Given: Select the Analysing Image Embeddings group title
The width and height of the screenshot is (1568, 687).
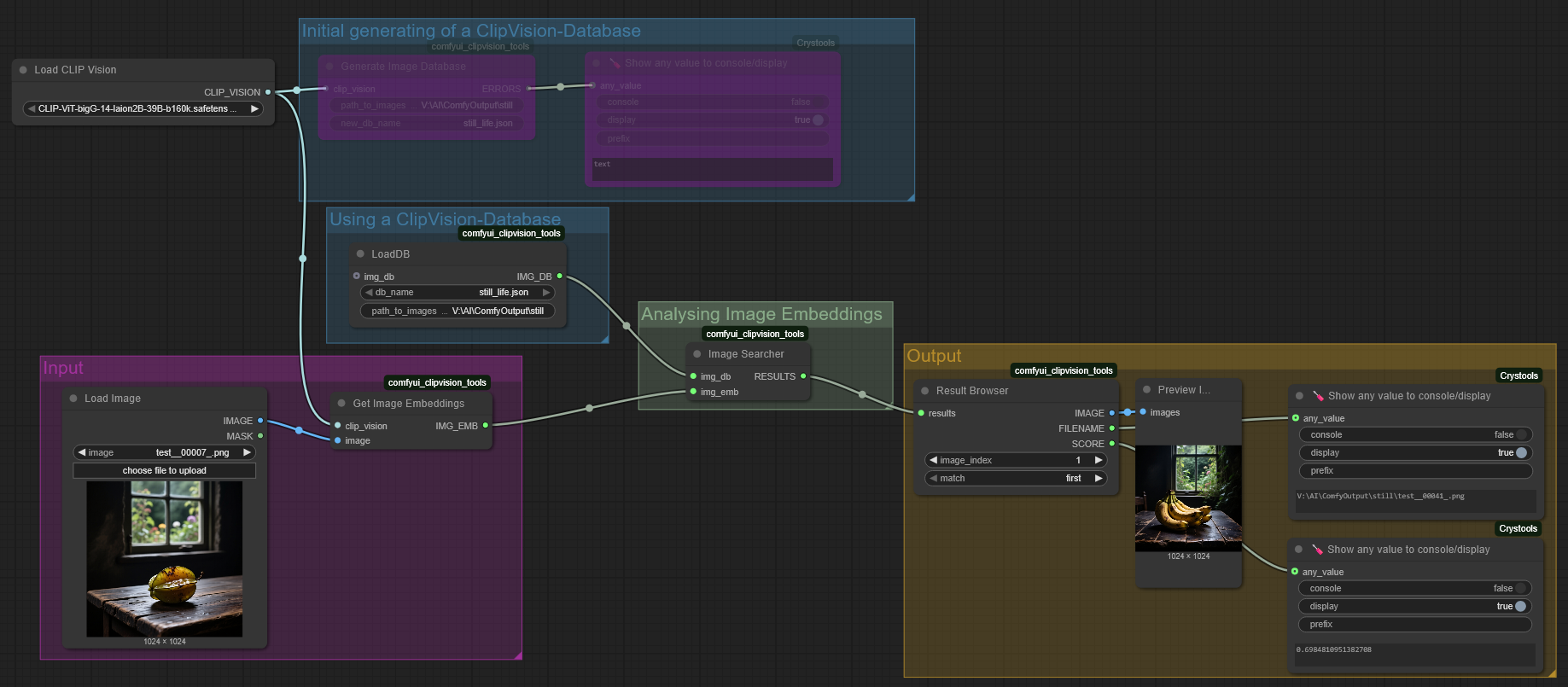Looking at the screenshot, I should click(761, 314).
